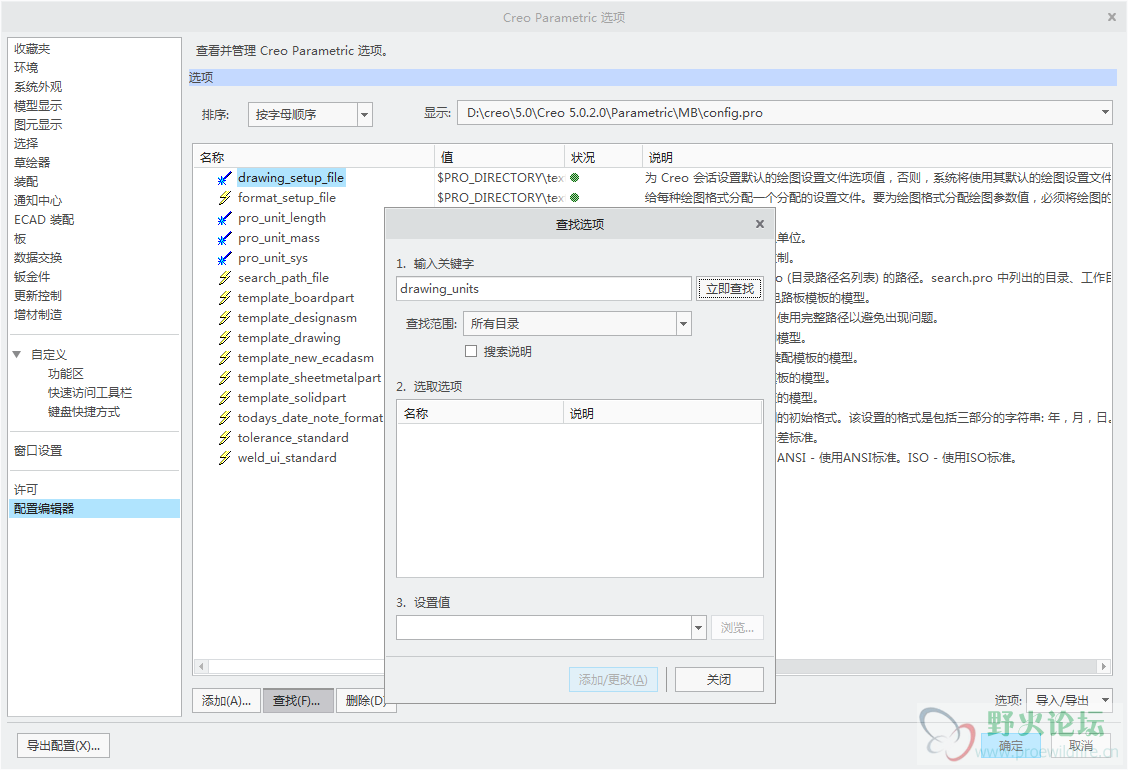1128x770 pixels.
Task: Select 图元显示 in the left panel
Action: pyautogui.click(x=38, y=124)
